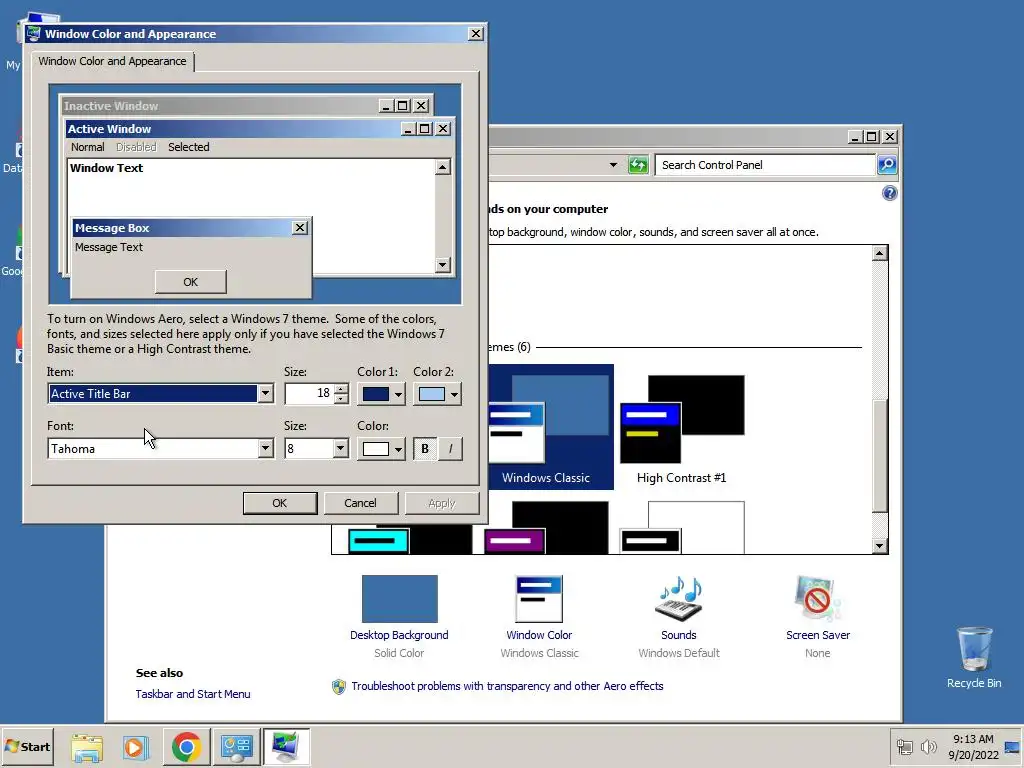Click the Show desktop icon beside the clock
The image size is (1024, 768).
click(1013, 746)
